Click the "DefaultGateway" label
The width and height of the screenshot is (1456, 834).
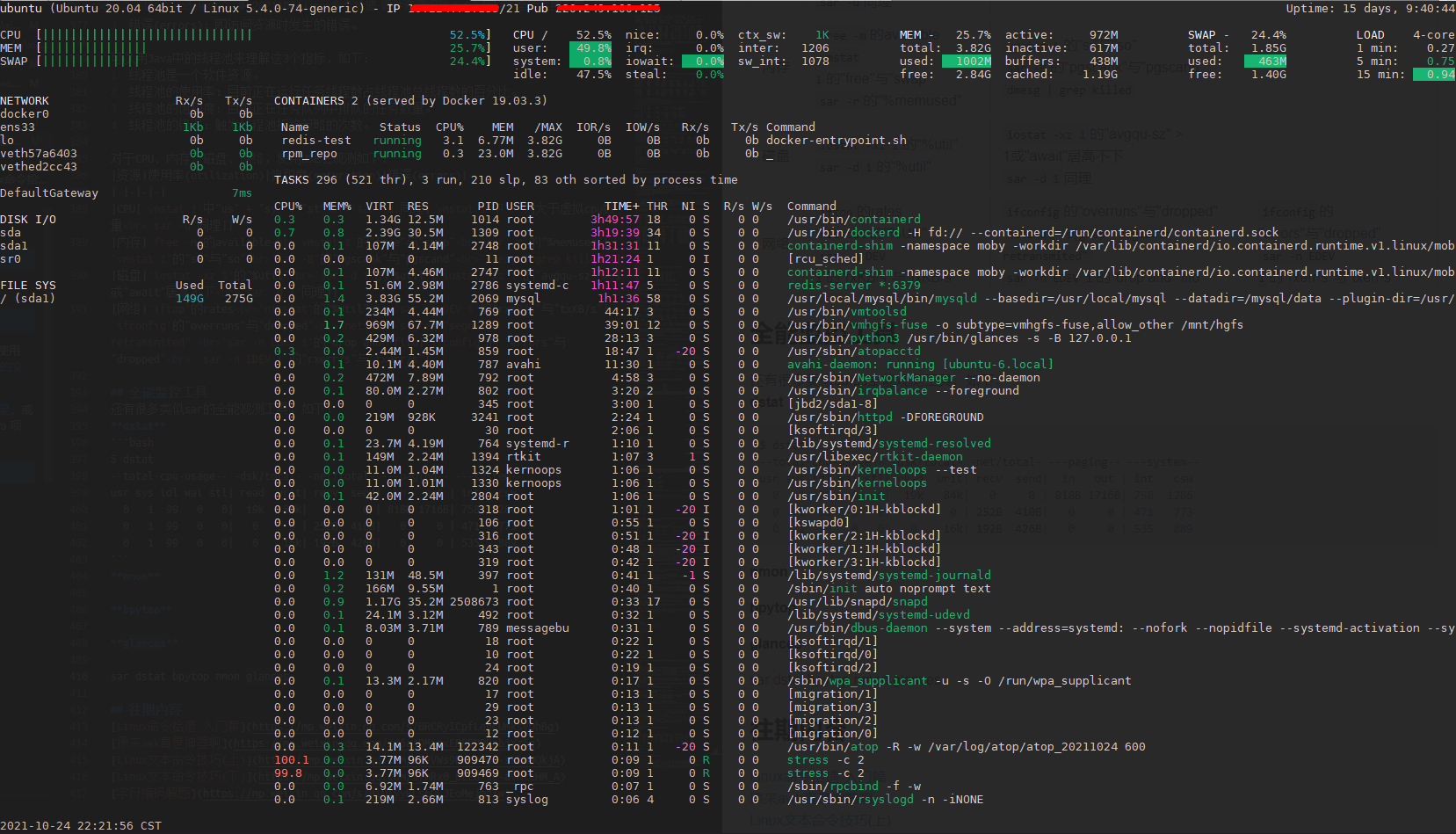click(49, 193)
